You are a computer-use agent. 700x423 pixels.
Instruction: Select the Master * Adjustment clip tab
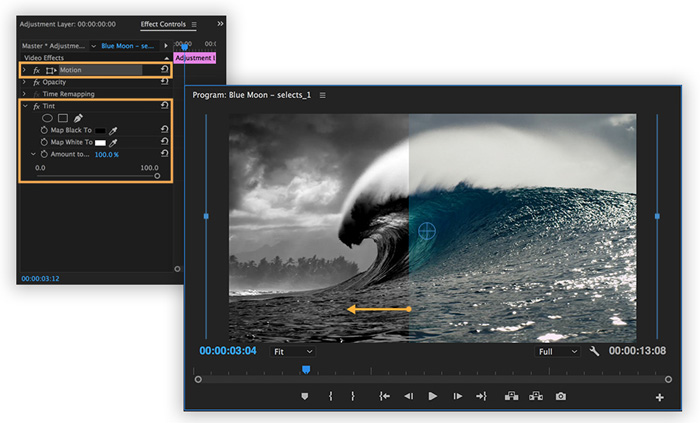click(x=53, y=46)
